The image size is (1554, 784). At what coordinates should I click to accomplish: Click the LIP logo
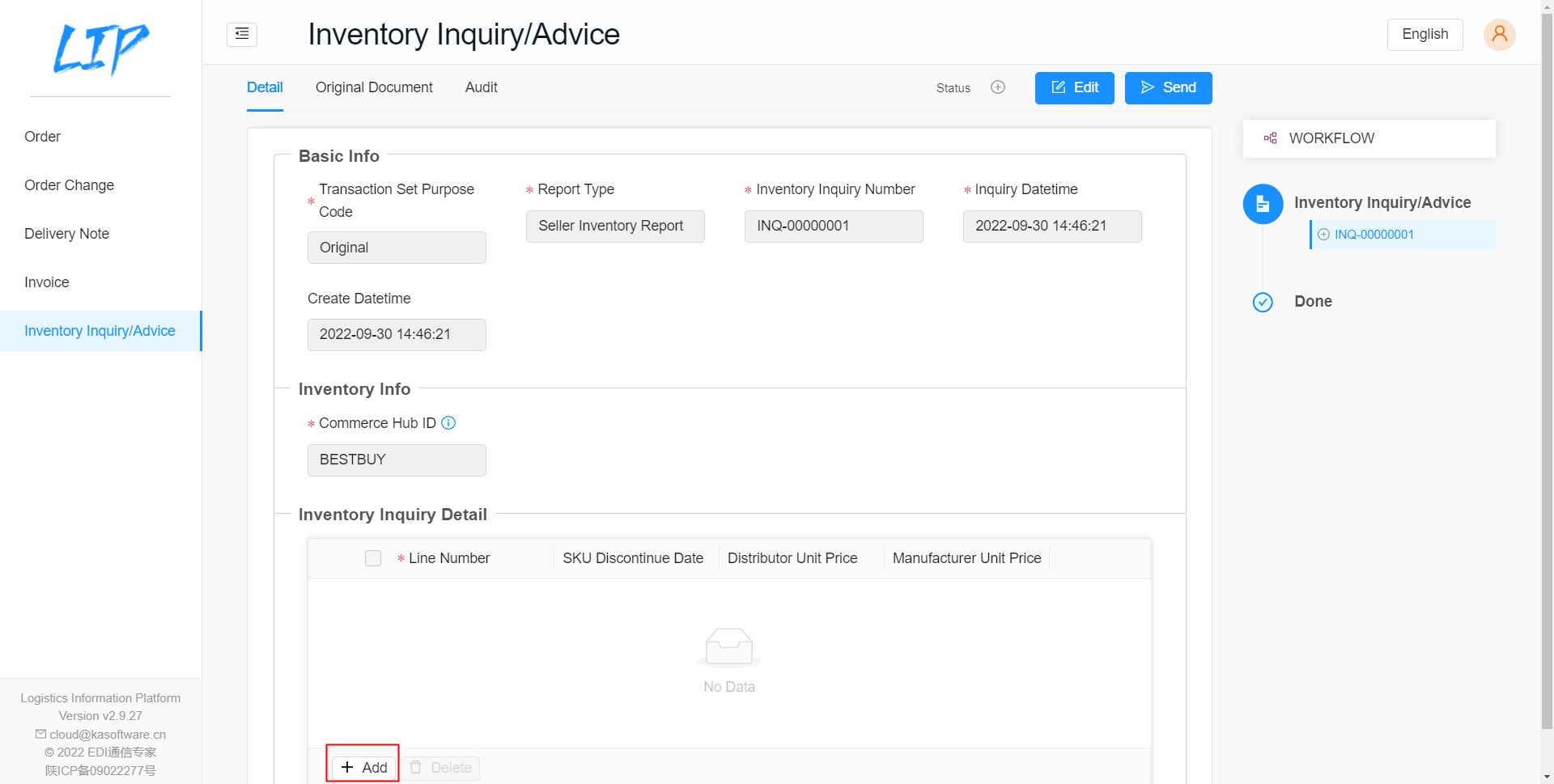[x=100, y=49]
